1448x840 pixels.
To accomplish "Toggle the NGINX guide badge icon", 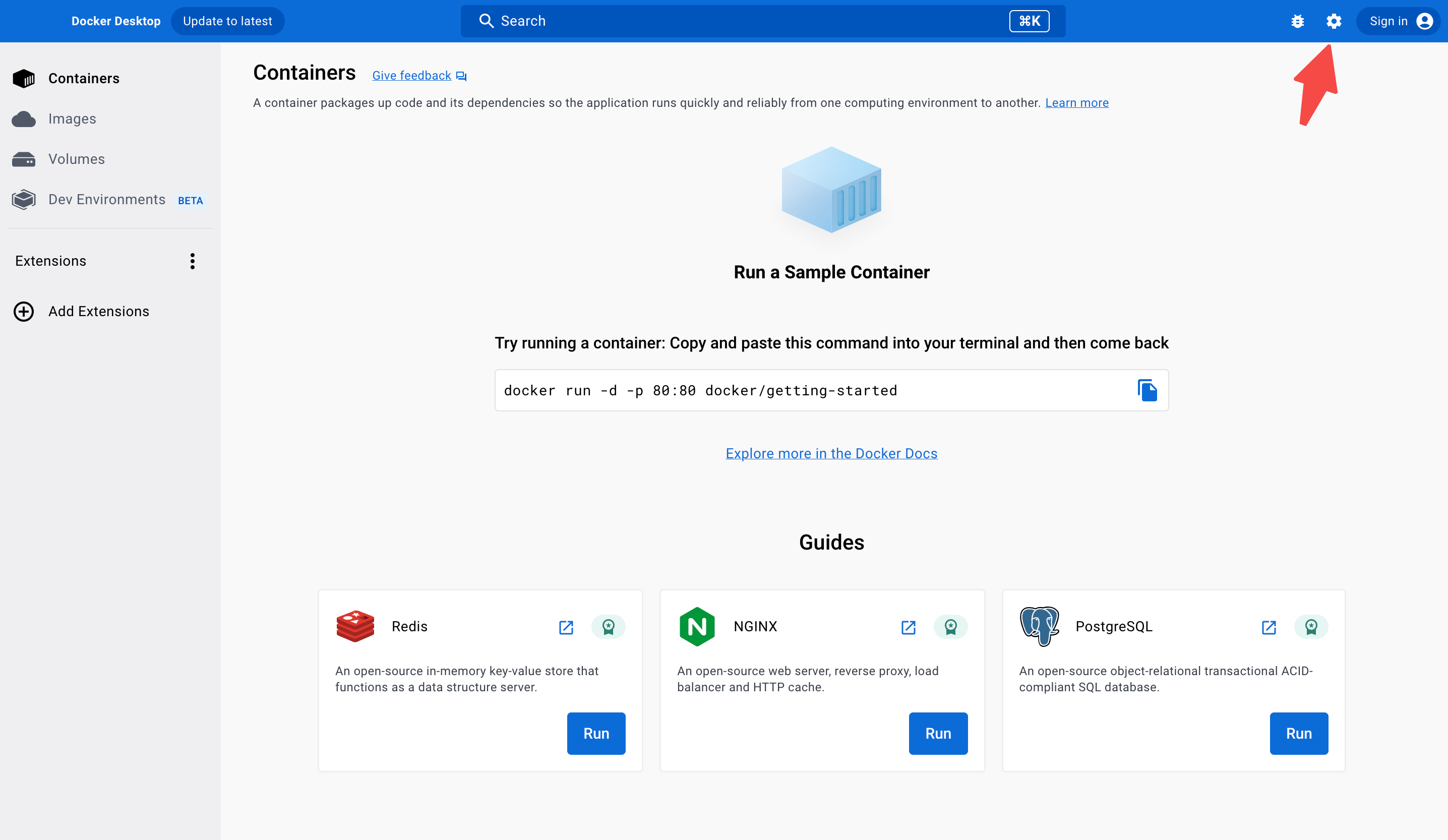I will pyautogui.click(x=950, y=627).
